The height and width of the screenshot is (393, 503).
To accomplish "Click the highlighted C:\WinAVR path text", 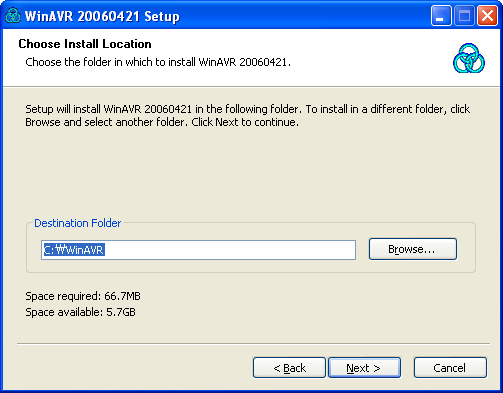I will [74, 250].
